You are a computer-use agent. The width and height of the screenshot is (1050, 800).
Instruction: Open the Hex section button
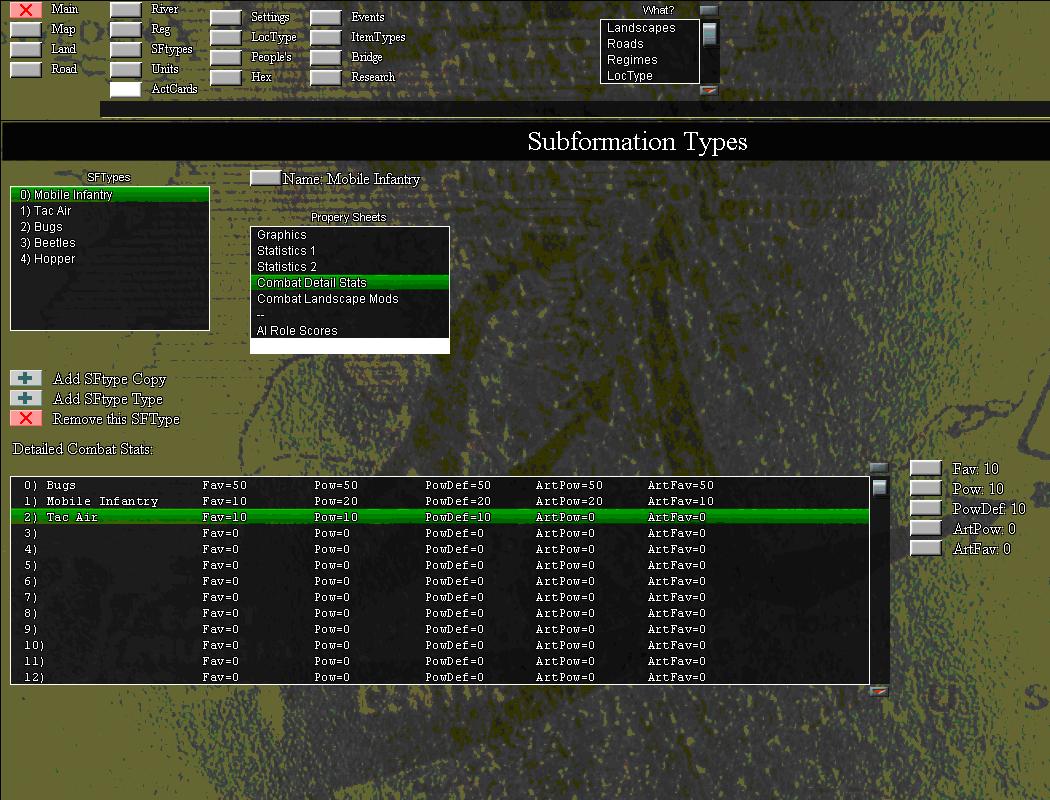click(226, 78)
